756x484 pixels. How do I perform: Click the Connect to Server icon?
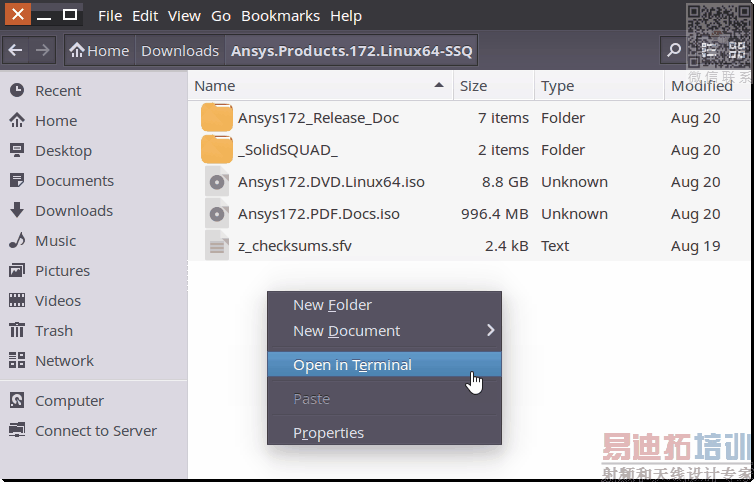[x=17, y=430]
